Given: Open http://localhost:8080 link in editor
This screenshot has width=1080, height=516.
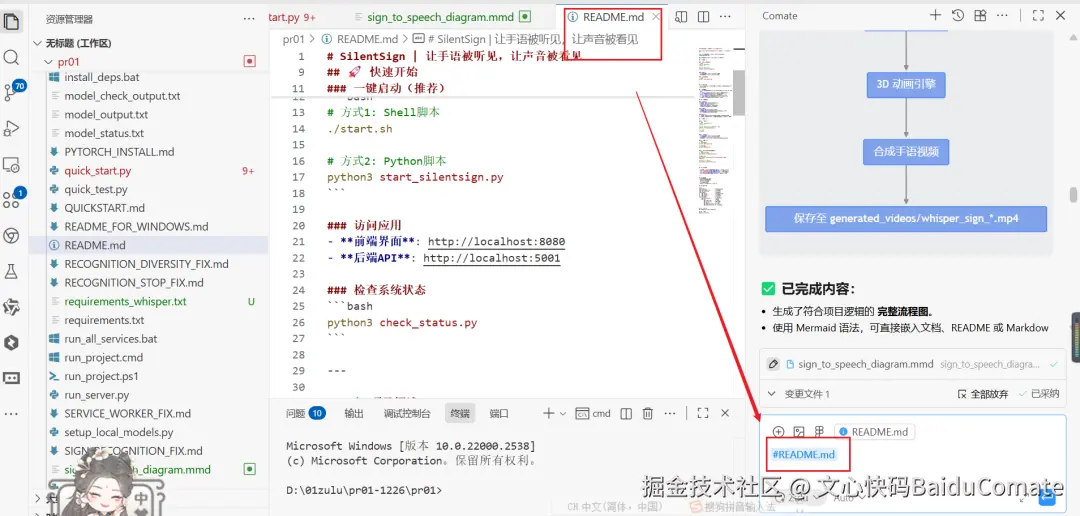Looking at the screenshot, I should point(497,241).
